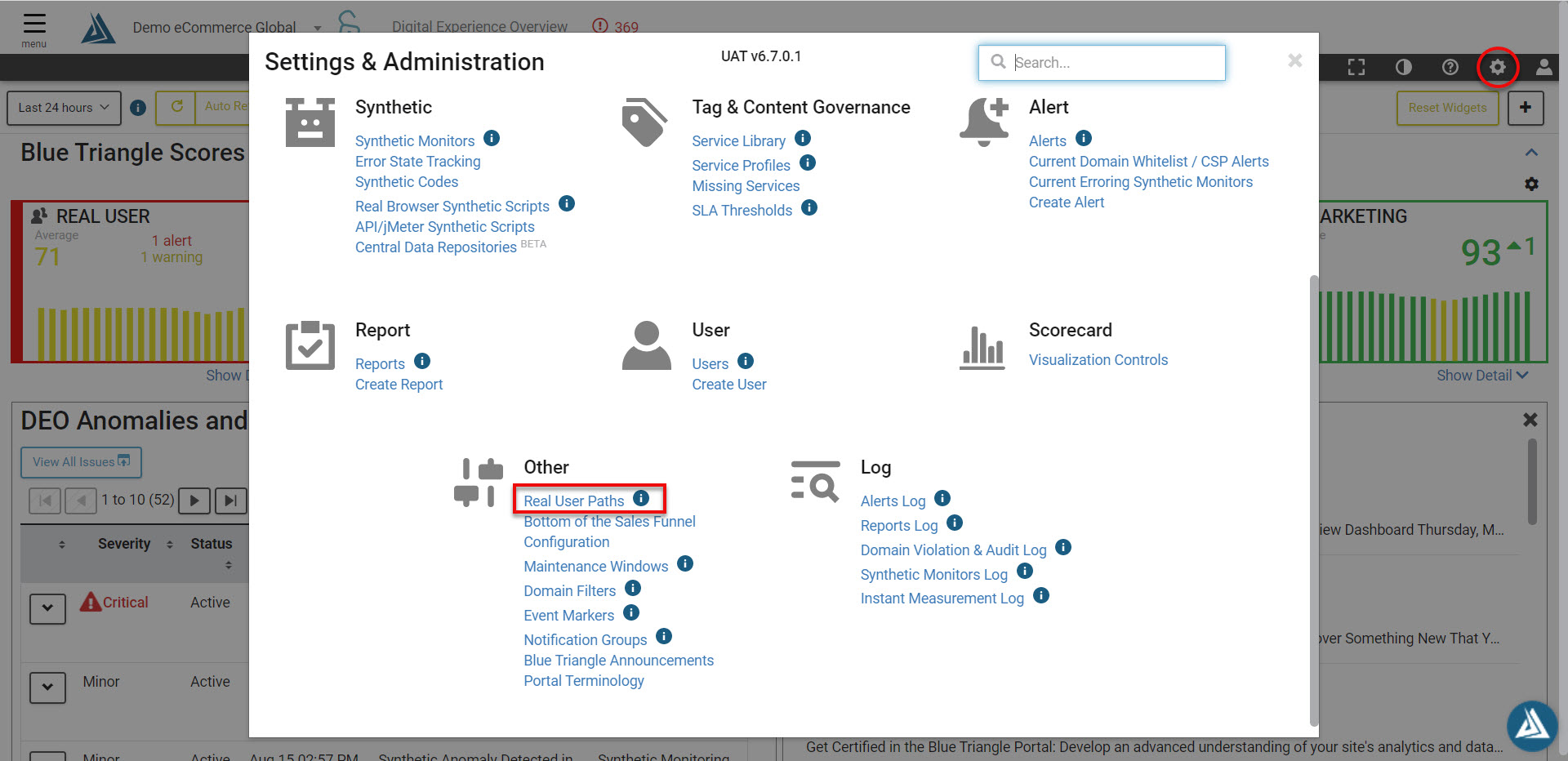Viewport: 1568px width, 761px height.
Task: Click info icon next to Alerts Log
Action: coord(942,498)
